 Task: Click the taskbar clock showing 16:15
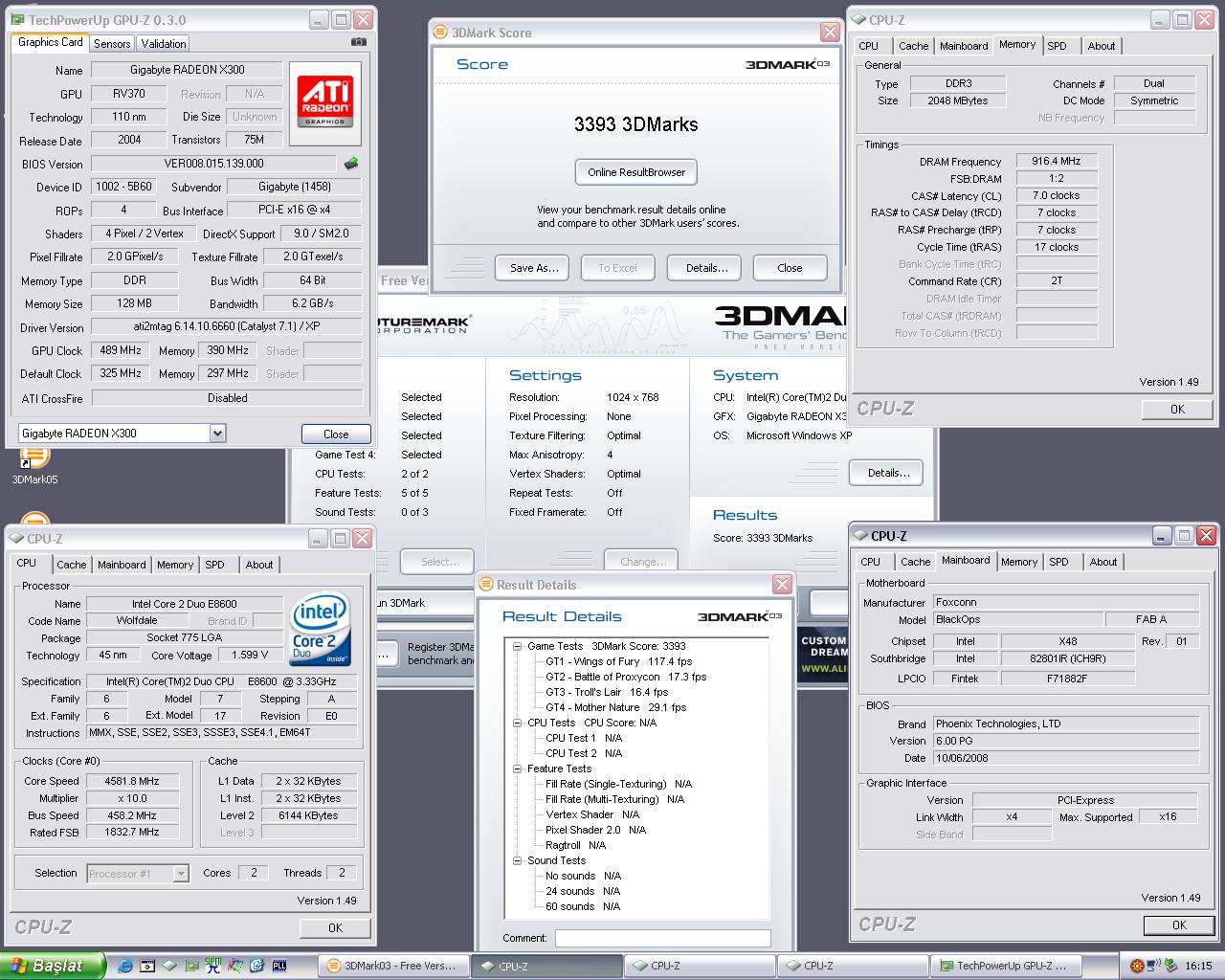point(1198,967)
